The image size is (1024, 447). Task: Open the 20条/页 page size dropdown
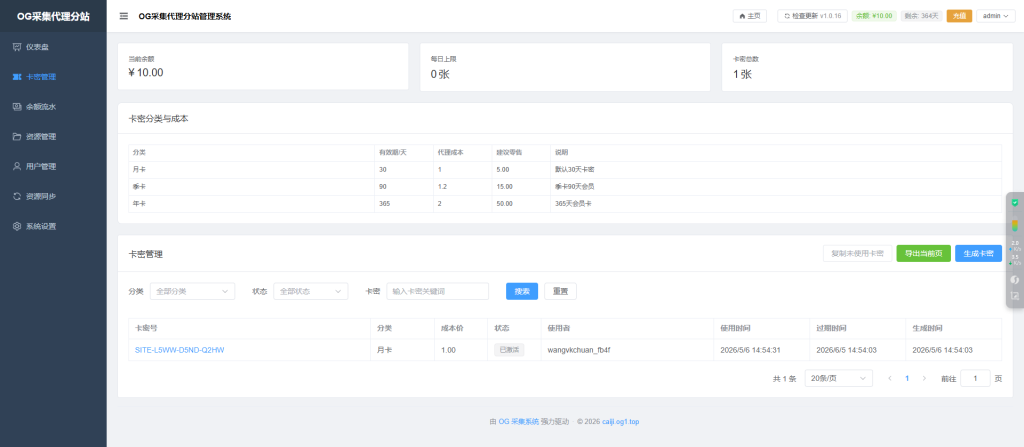[837, 378]
